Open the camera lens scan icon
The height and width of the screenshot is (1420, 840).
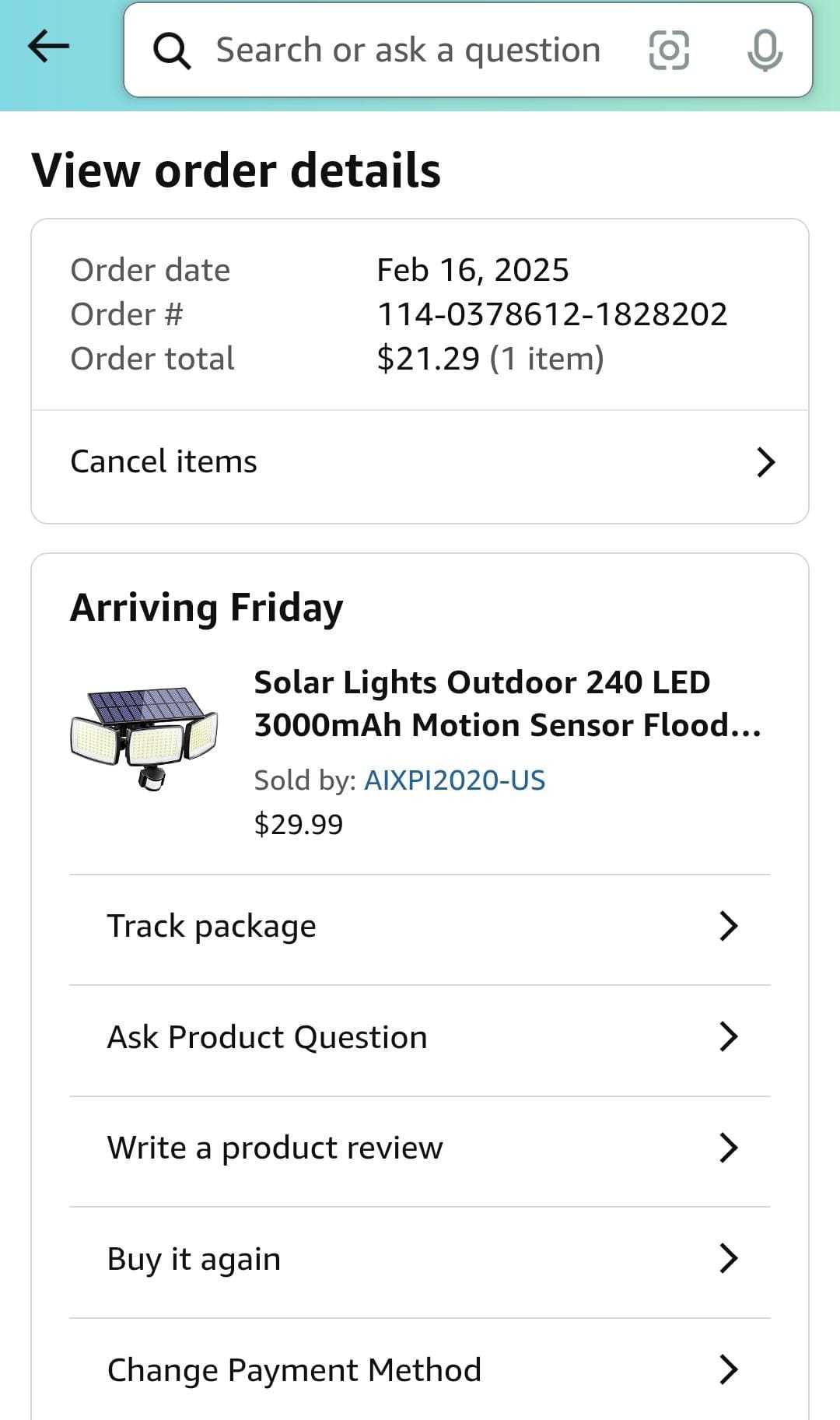pyautogui.click(x=669, y=51)
